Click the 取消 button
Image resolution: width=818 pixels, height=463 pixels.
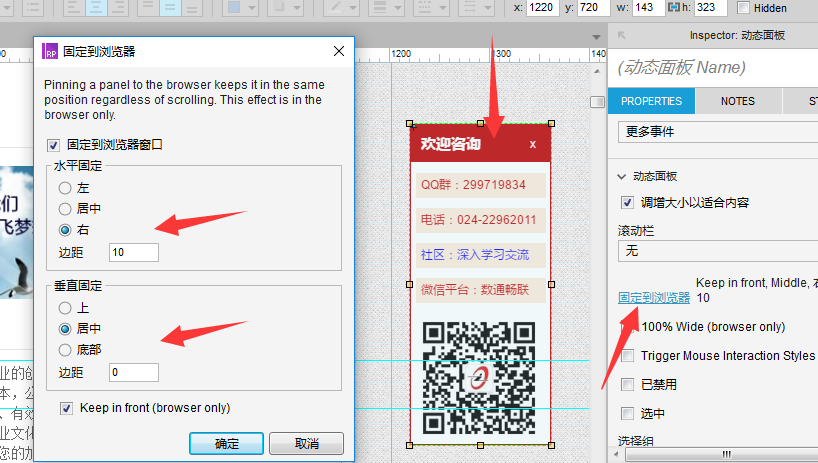(x=306, y=443)
